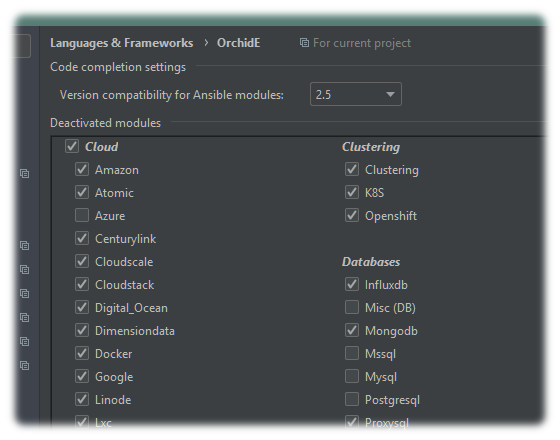This screenshot has width=560, height=440.
Task: Toggle the Google checkbox
Action: tap(82, 376)
